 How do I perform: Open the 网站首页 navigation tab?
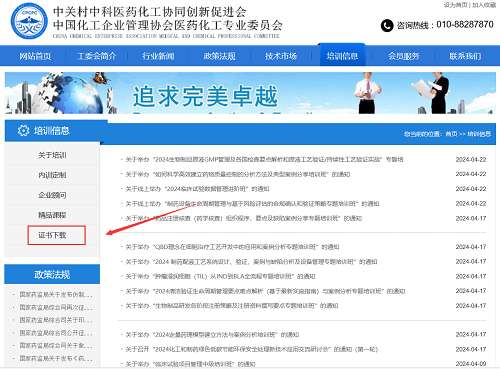click(35, 56)
